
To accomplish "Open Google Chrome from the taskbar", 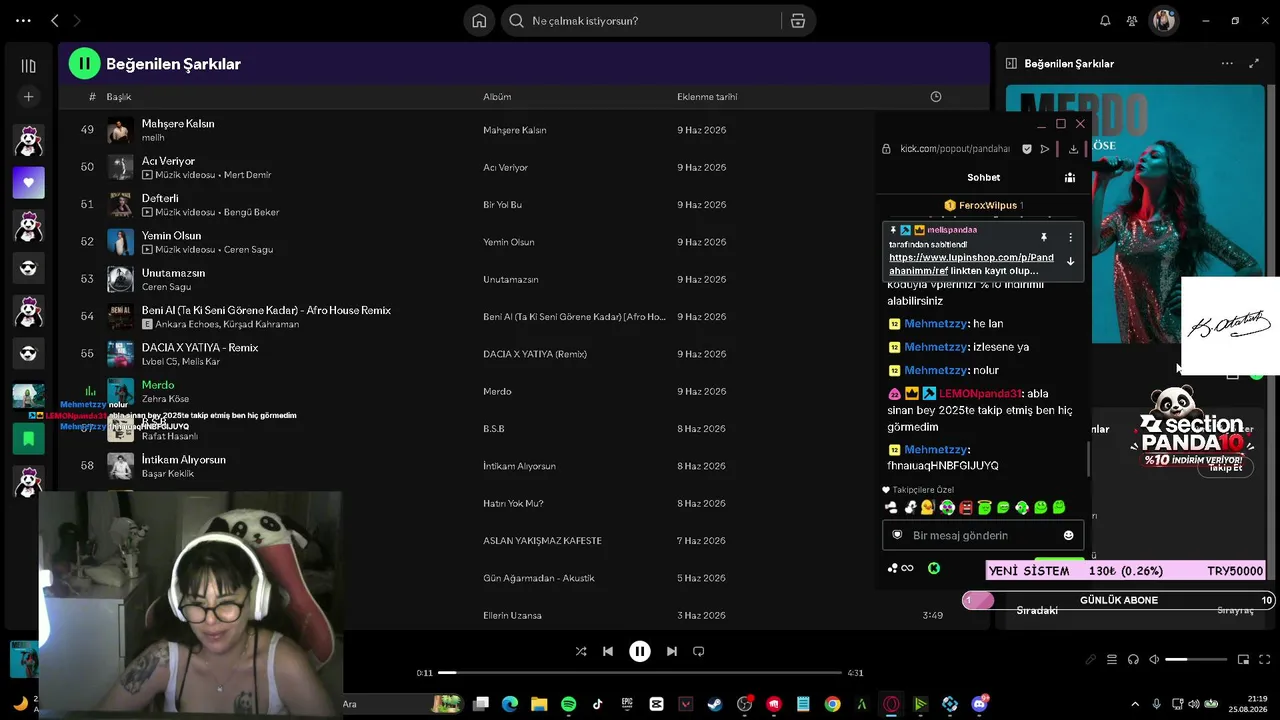I will pyautogui.click(x=832, y=704).
